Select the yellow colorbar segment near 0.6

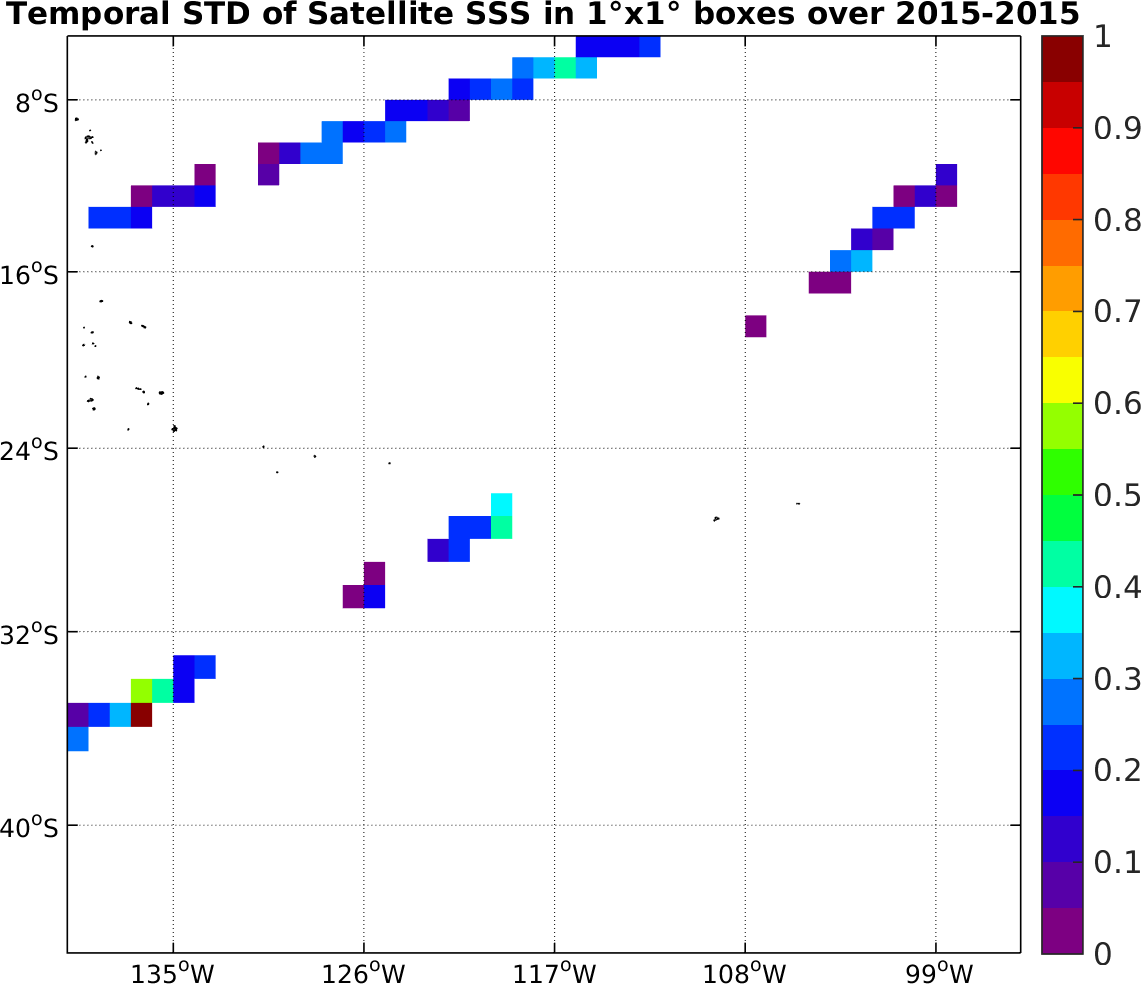(x=1062, y=380)
